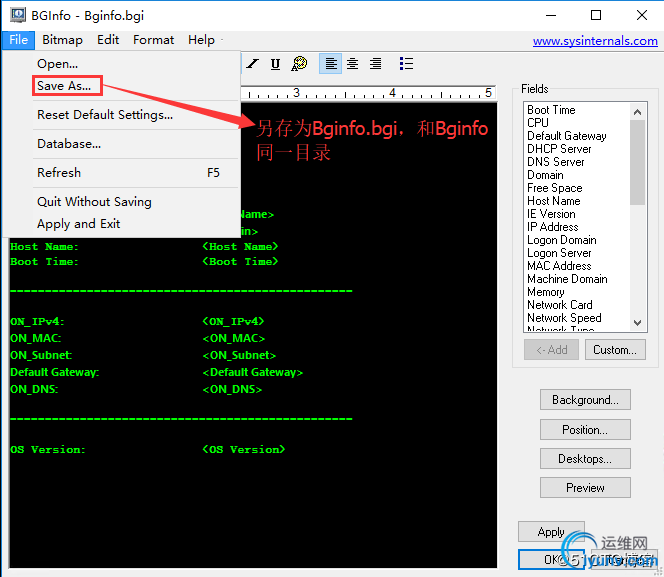This screenshot has height=577, width=664.
Task: Select left text alignment
Action: tap(331, 64)
